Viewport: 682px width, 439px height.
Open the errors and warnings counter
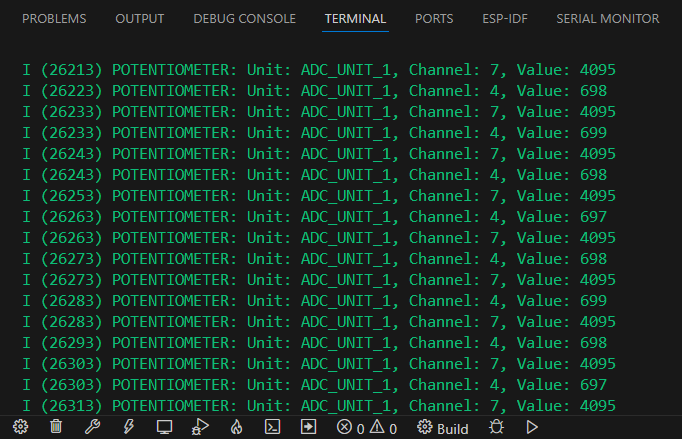[367, 428]
